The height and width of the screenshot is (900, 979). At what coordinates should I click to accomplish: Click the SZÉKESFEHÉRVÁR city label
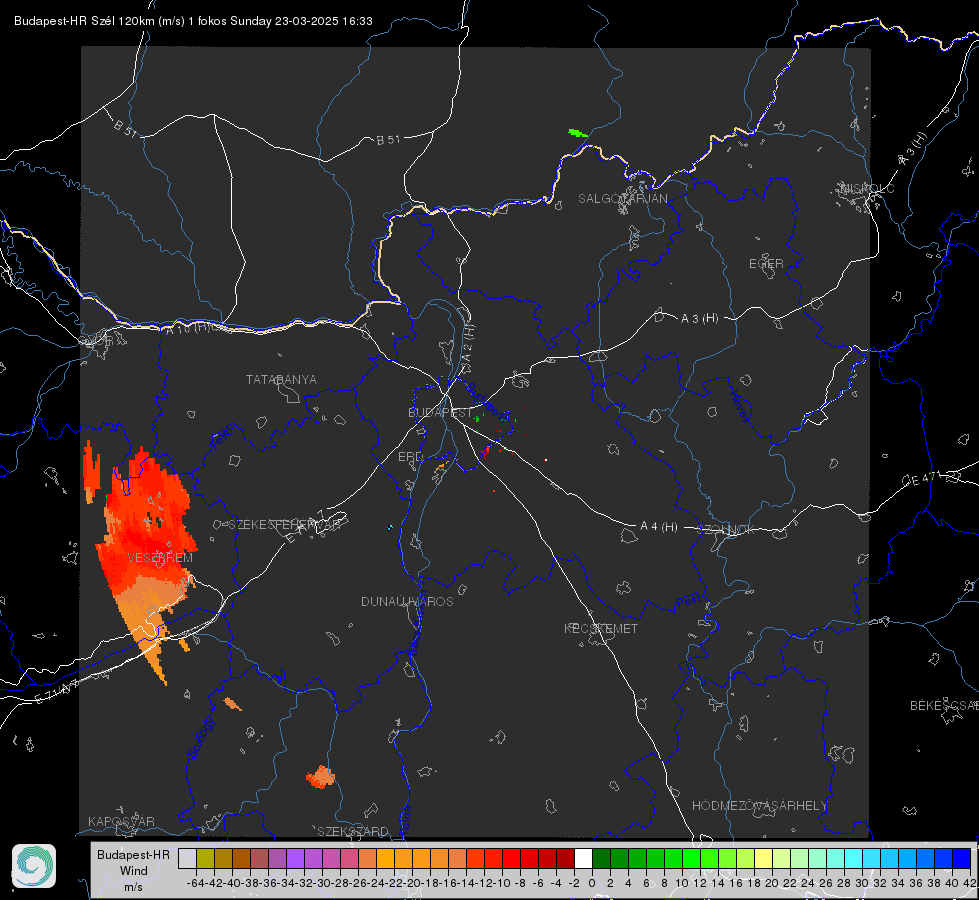tap(285, 525)
